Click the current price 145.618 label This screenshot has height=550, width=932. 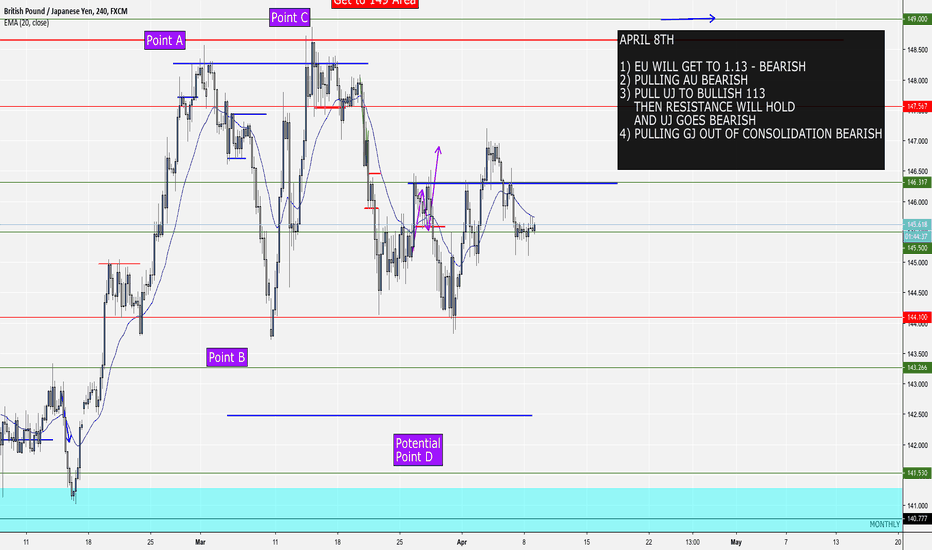pyautogui.click(x=917, y=225)
